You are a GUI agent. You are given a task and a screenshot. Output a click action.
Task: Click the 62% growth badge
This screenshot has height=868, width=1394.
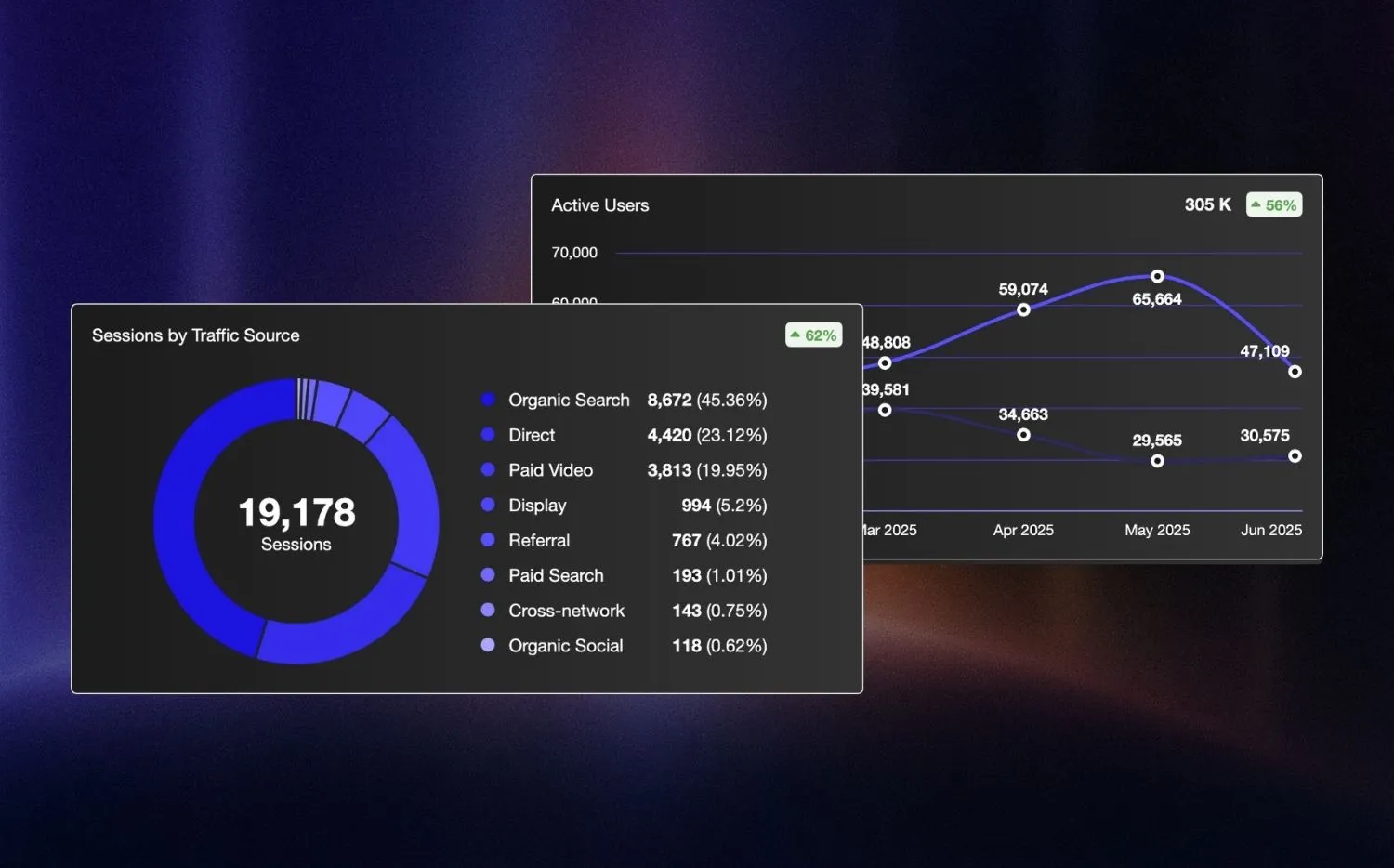(814, 335)
